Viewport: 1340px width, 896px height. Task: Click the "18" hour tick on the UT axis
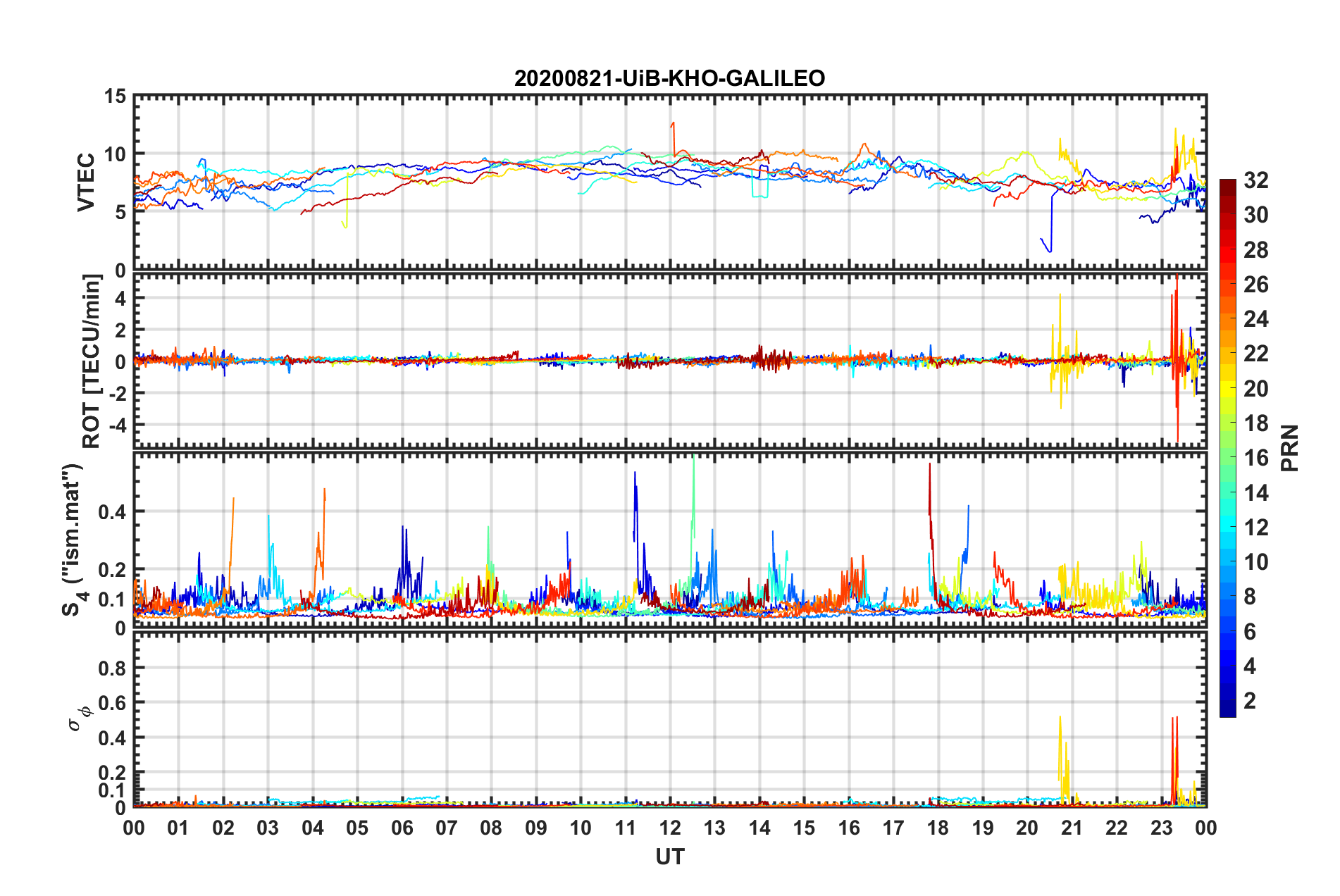pos(938,828)
